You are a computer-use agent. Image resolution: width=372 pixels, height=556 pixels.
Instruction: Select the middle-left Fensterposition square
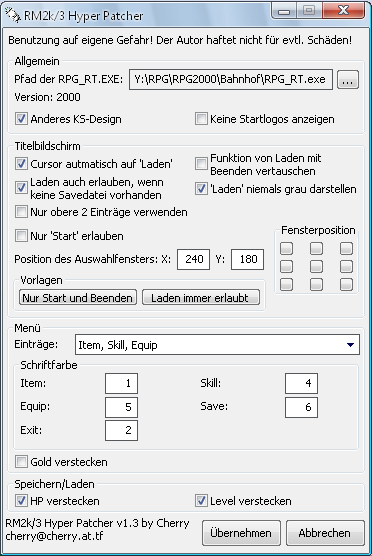(287, 266)
